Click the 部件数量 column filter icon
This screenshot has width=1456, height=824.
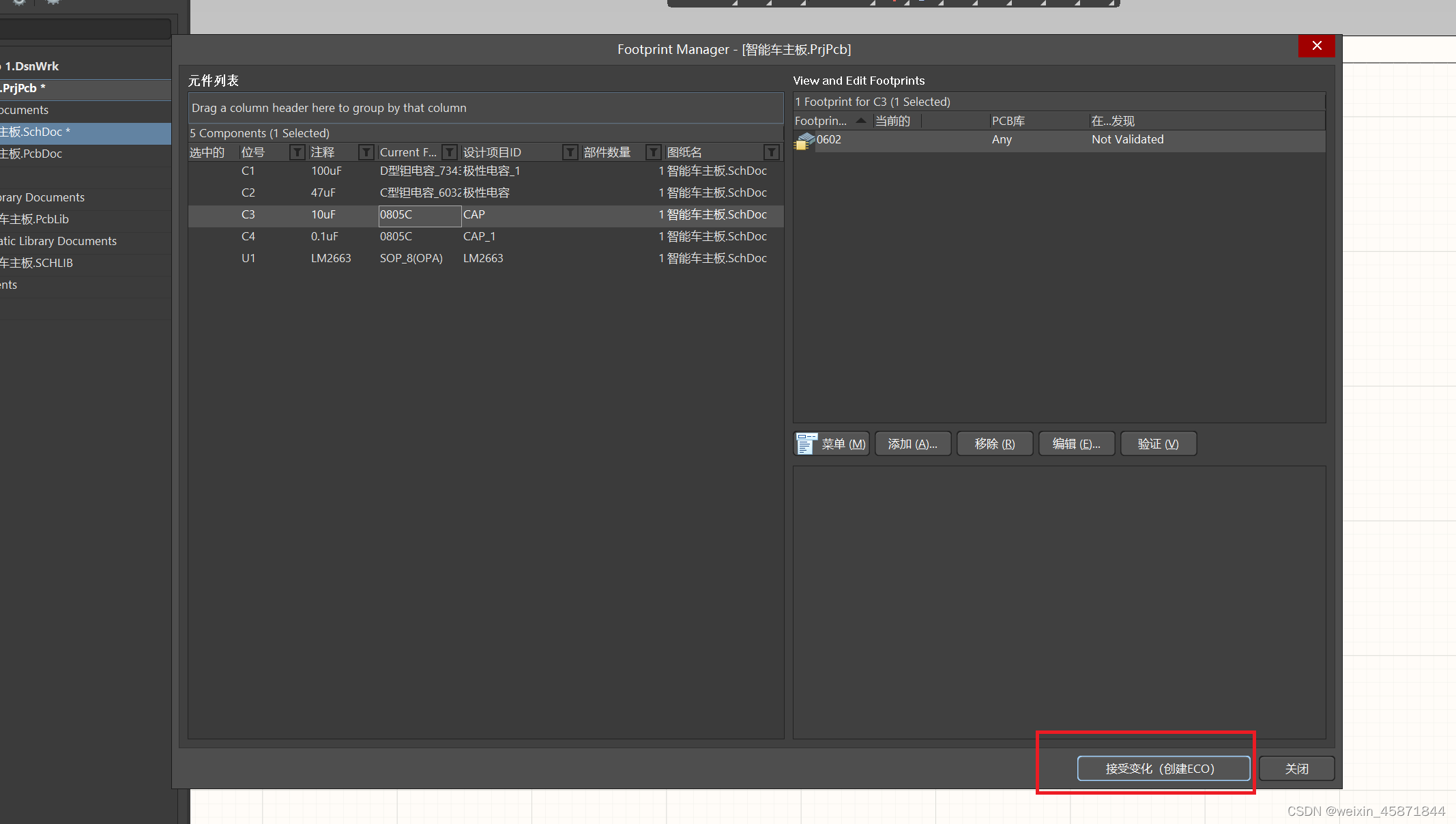[653, 152]
